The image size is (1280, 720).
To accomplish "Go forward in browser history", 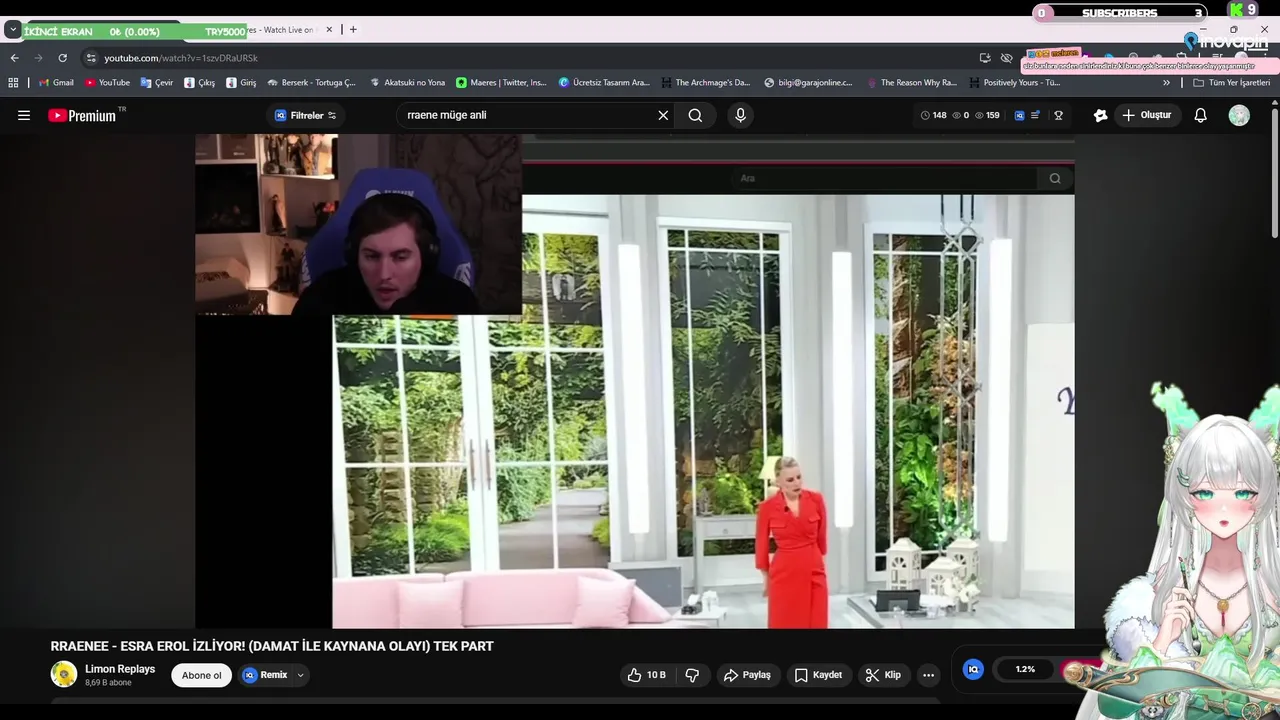I will tap(38, 58).
